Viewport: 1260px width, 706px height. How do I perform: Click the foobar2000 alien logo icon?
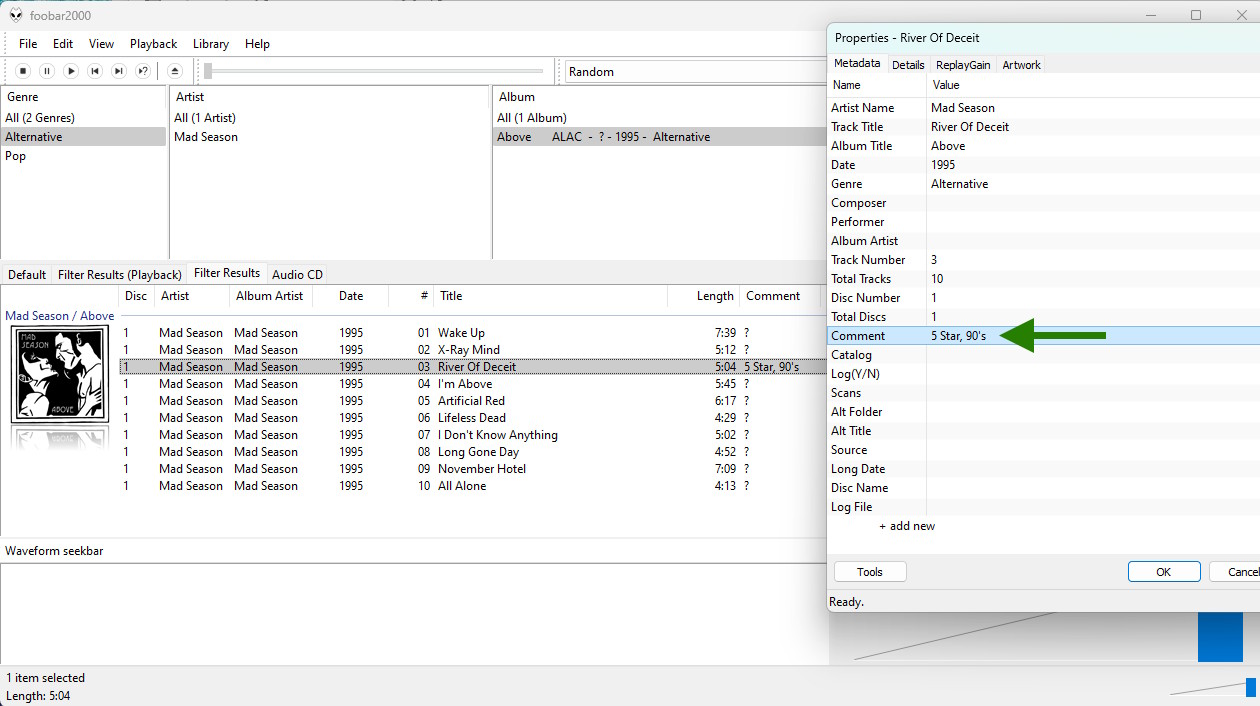point(17,16)
